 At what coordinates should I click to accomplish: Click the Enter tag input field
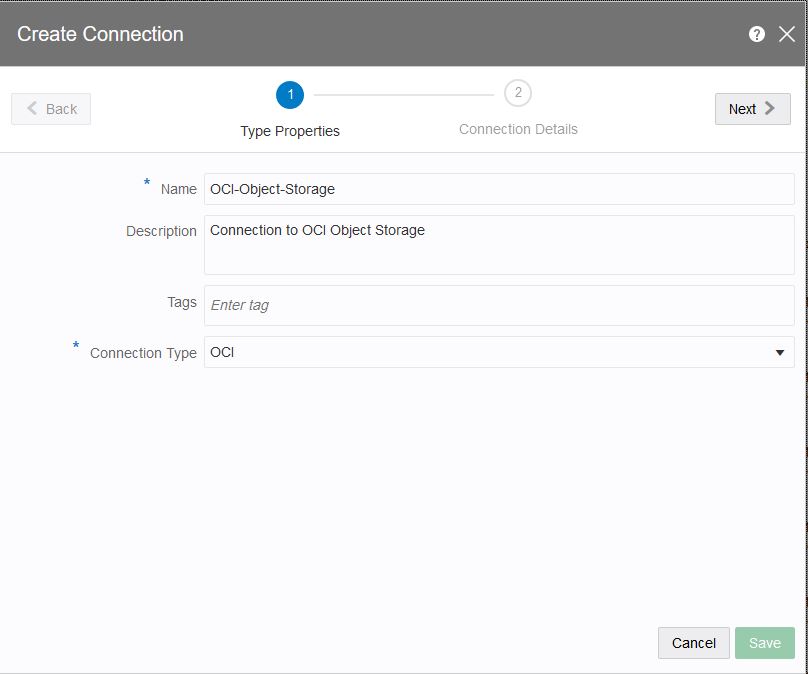tap(499, 305)
